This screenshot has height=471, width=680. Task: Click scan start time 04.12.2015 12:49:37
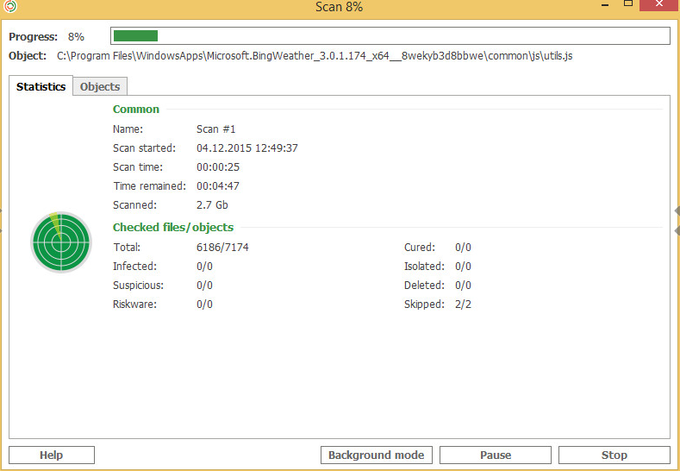click(x=247, y=148)
